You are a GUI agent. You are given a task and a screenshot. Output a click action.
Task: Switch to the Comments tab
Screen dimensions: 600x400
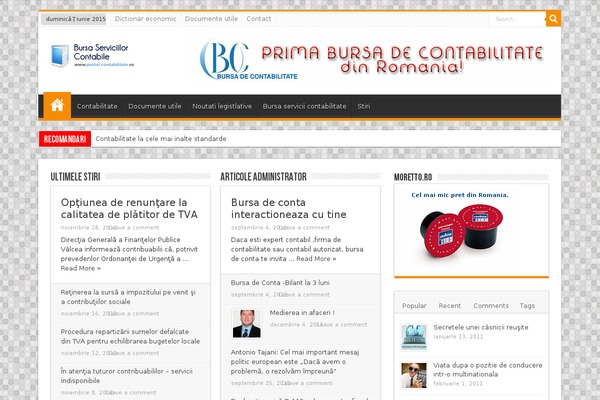point(491,305)
